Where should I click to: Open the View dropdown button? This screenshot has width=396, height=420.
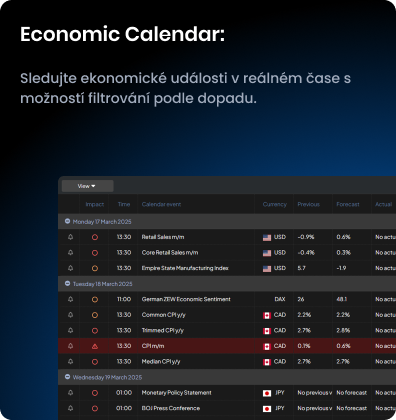click(88, 186)
